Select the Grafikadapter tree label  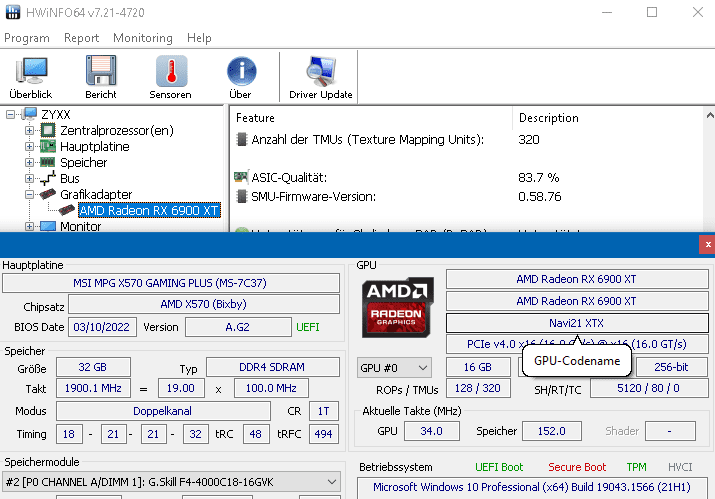[x=96, y=194]
